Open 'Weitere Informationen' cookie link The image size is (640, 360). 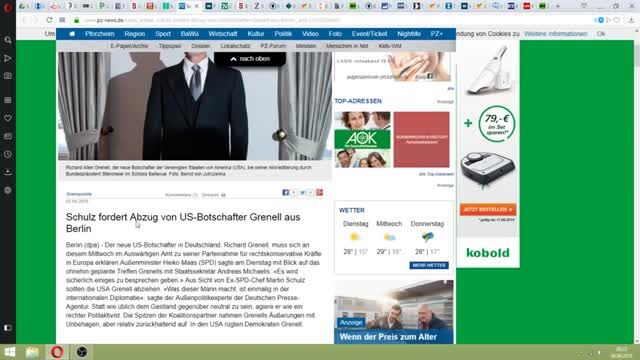tap(556, 34)
